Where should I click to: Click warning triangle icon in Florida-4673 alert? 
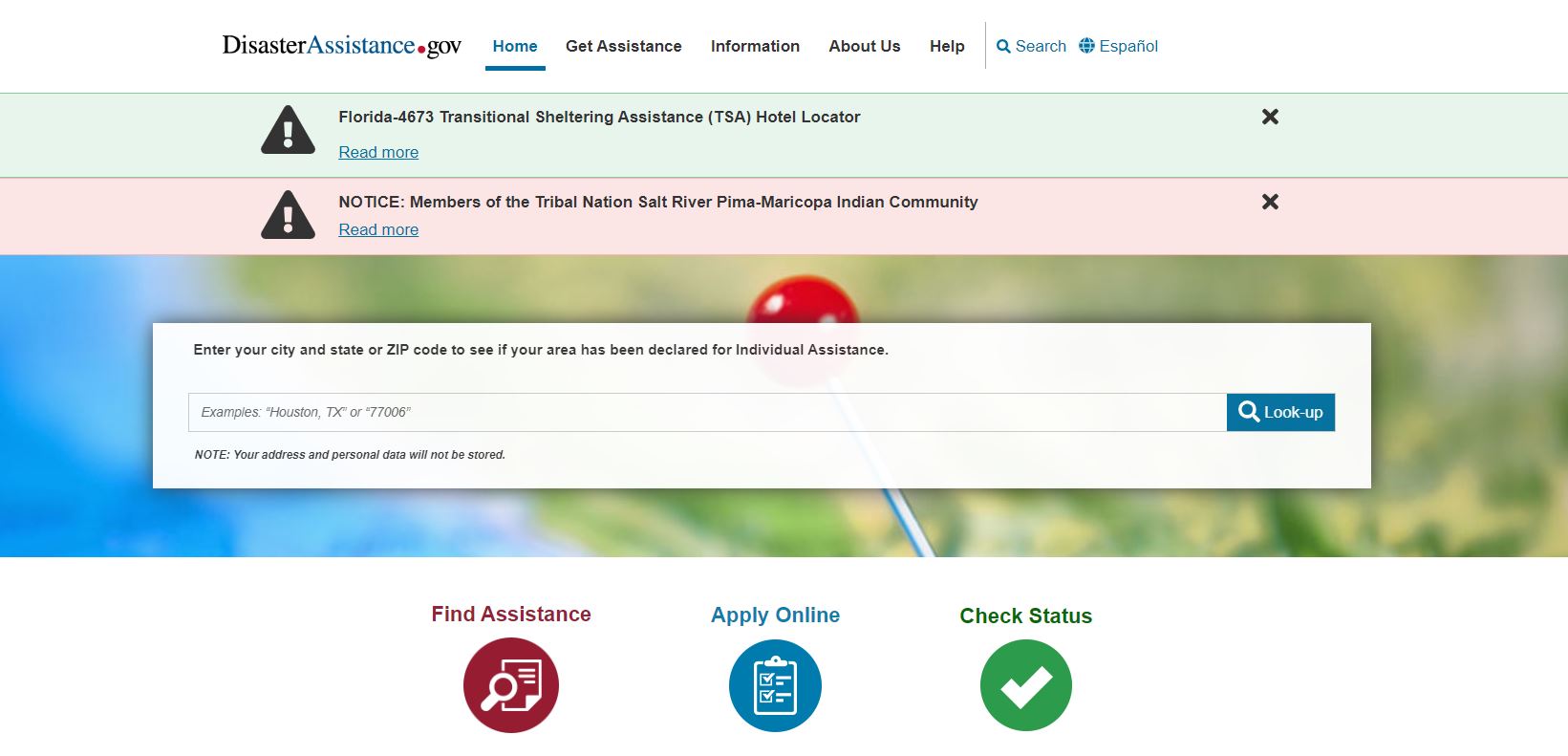tap(288, 131)
